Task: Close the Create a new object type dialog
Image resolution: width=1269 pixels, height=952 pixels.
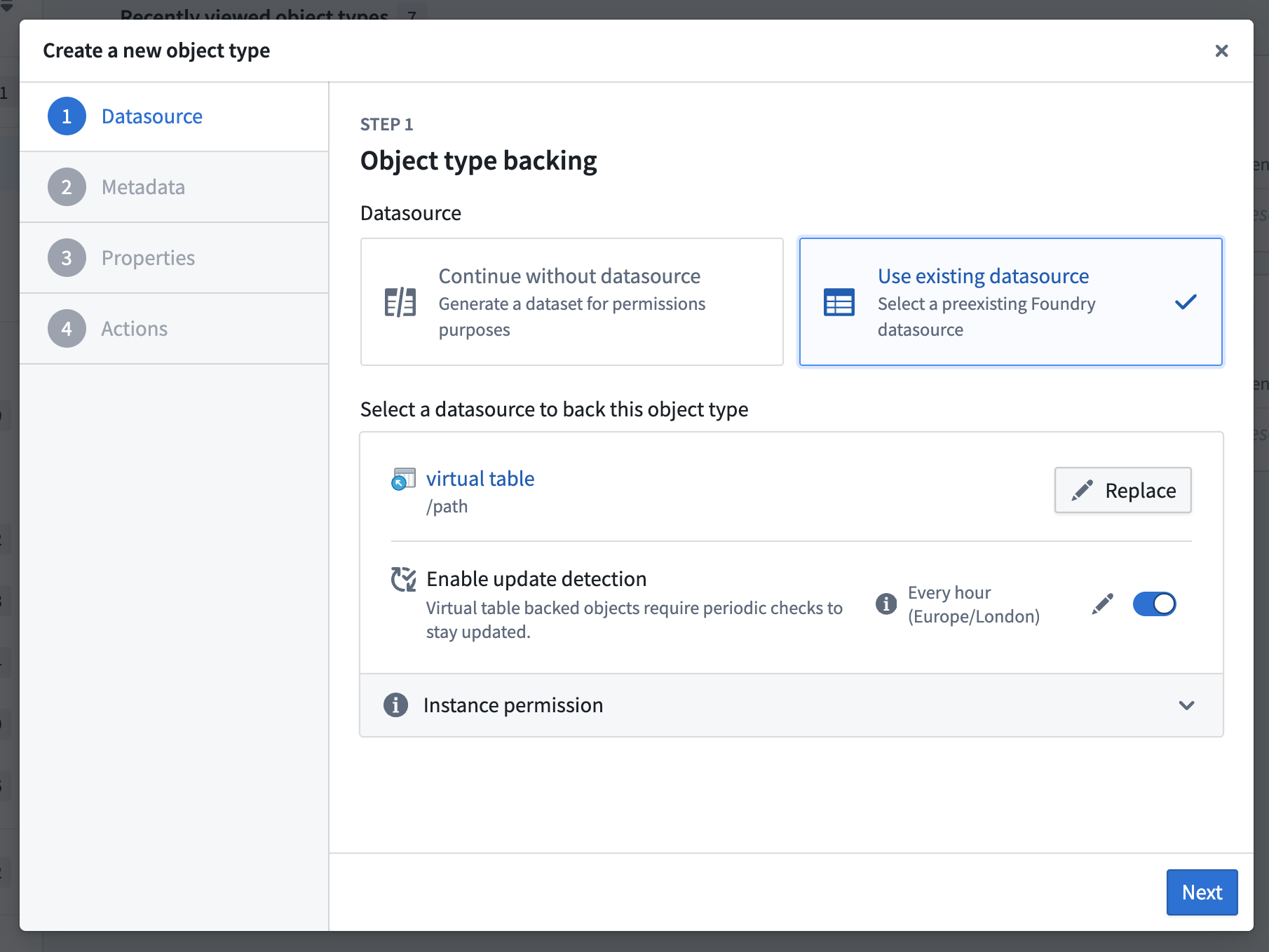Action: (x=1222, y=50)
